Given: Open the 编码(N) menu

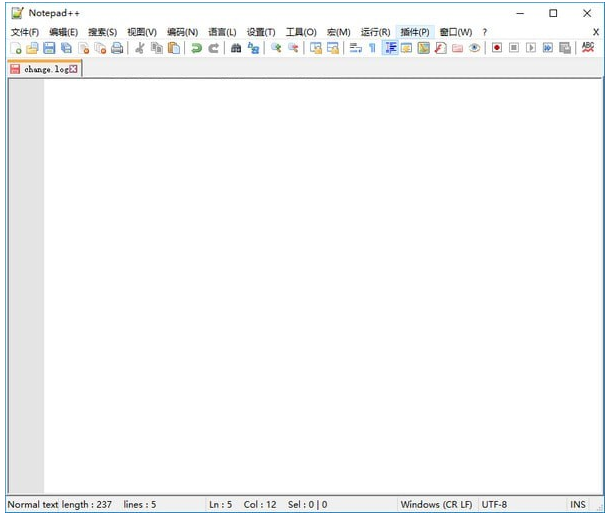Looking at the screenshot, I should point(182,32).
